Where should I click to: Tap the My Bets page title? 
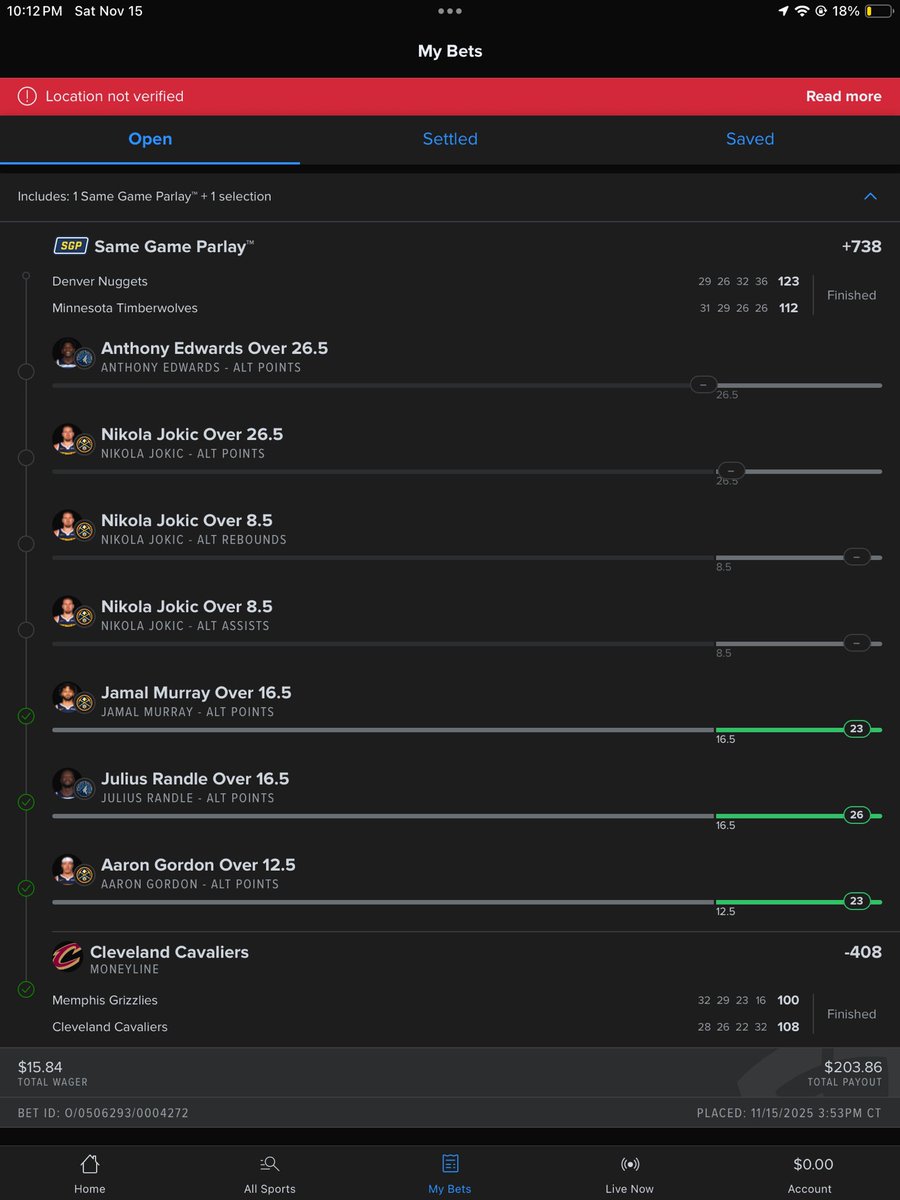450,51
